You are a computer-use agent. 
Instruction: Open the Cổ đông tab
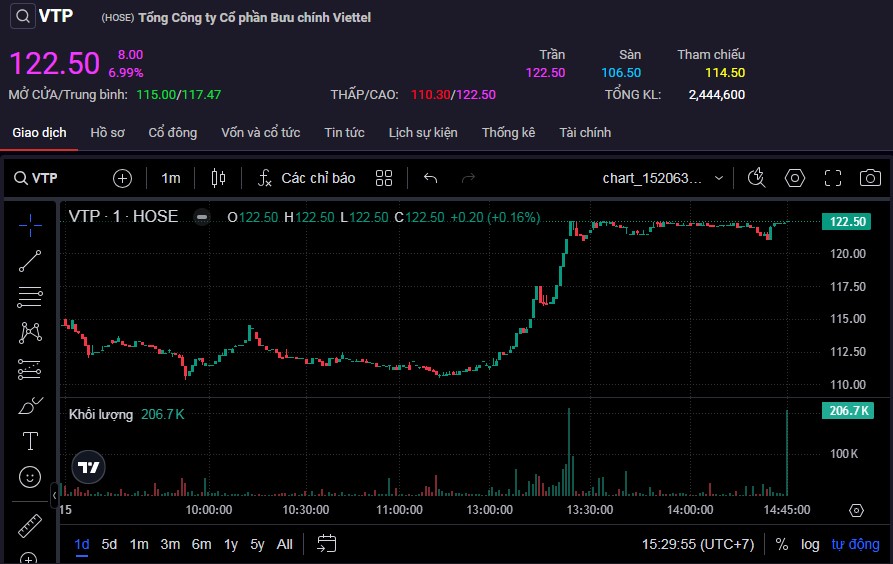[173, 133]
